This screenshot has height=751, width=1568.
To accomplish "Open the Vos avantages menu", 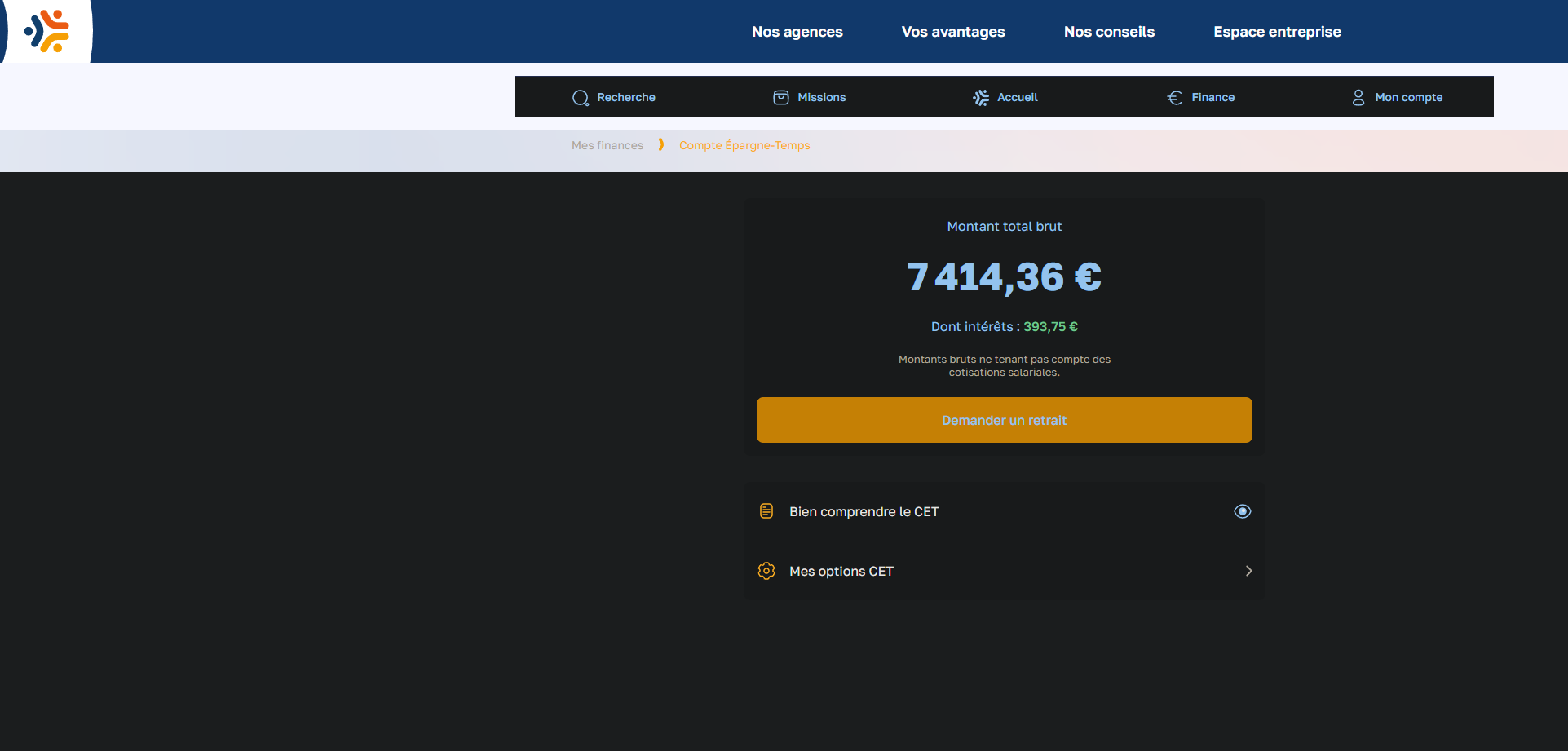I will coord(952,32).
